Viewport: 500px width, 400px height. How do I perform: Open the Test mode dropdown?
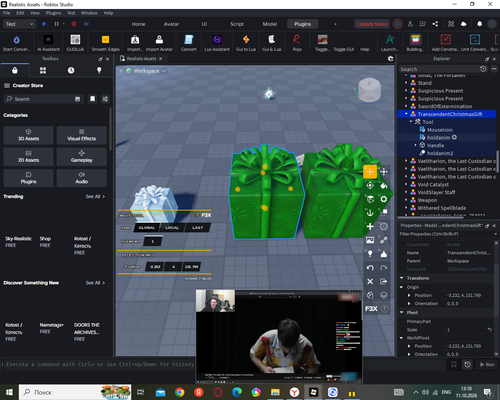[19, 24]
